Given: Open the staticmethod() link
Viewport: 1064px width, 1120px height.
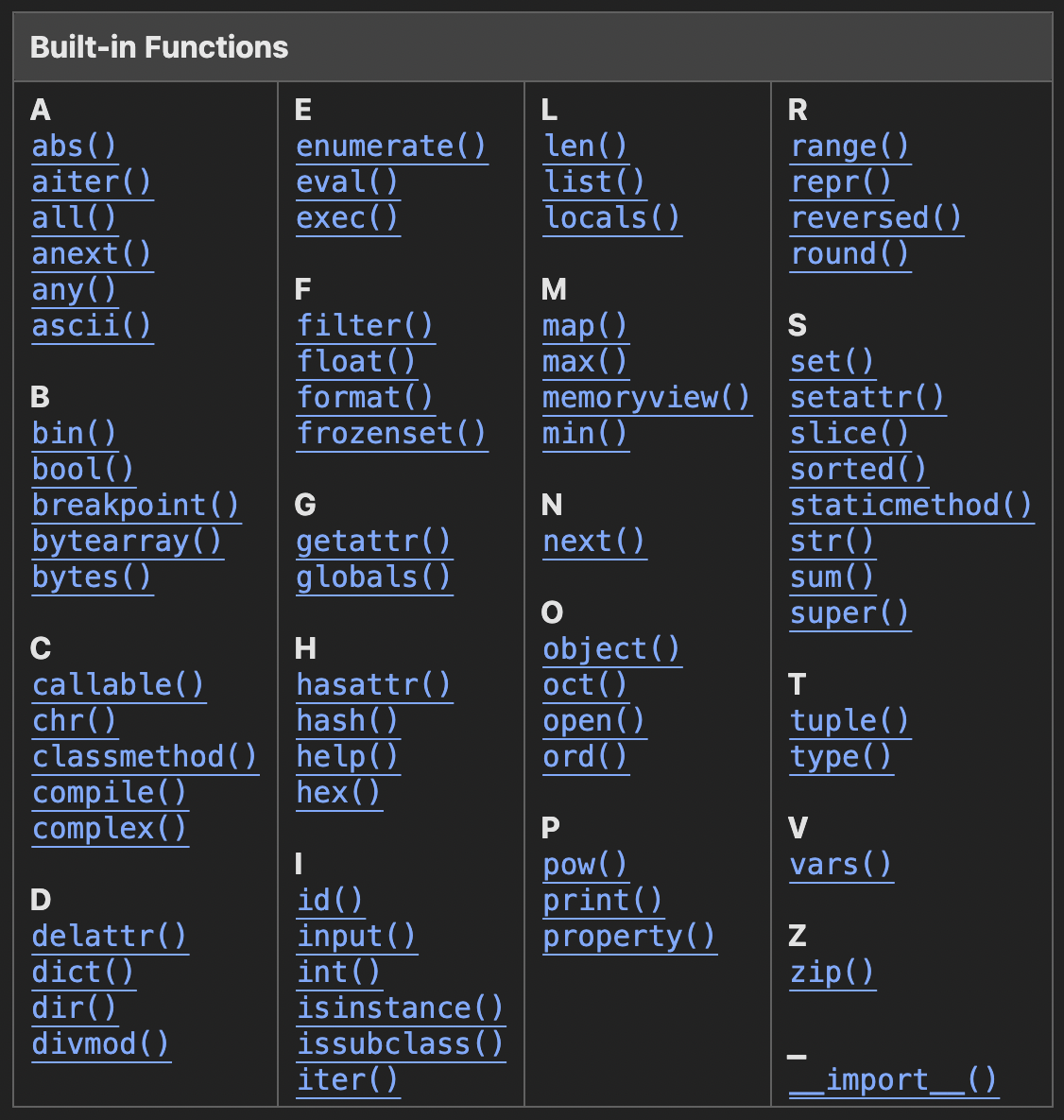Looking at the screenshot, I should pos(911,506).
